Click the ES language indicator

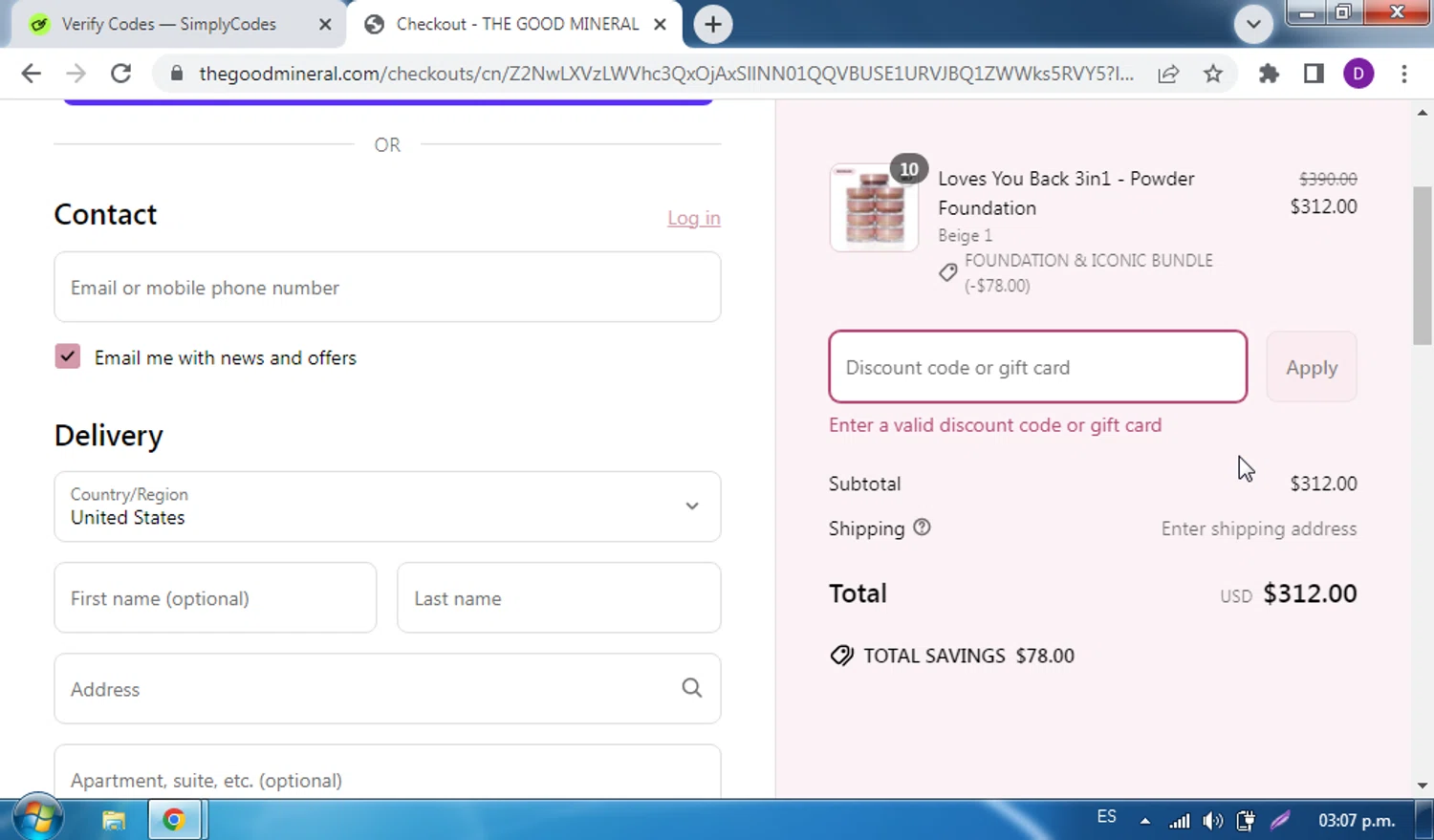point(1106,817)
